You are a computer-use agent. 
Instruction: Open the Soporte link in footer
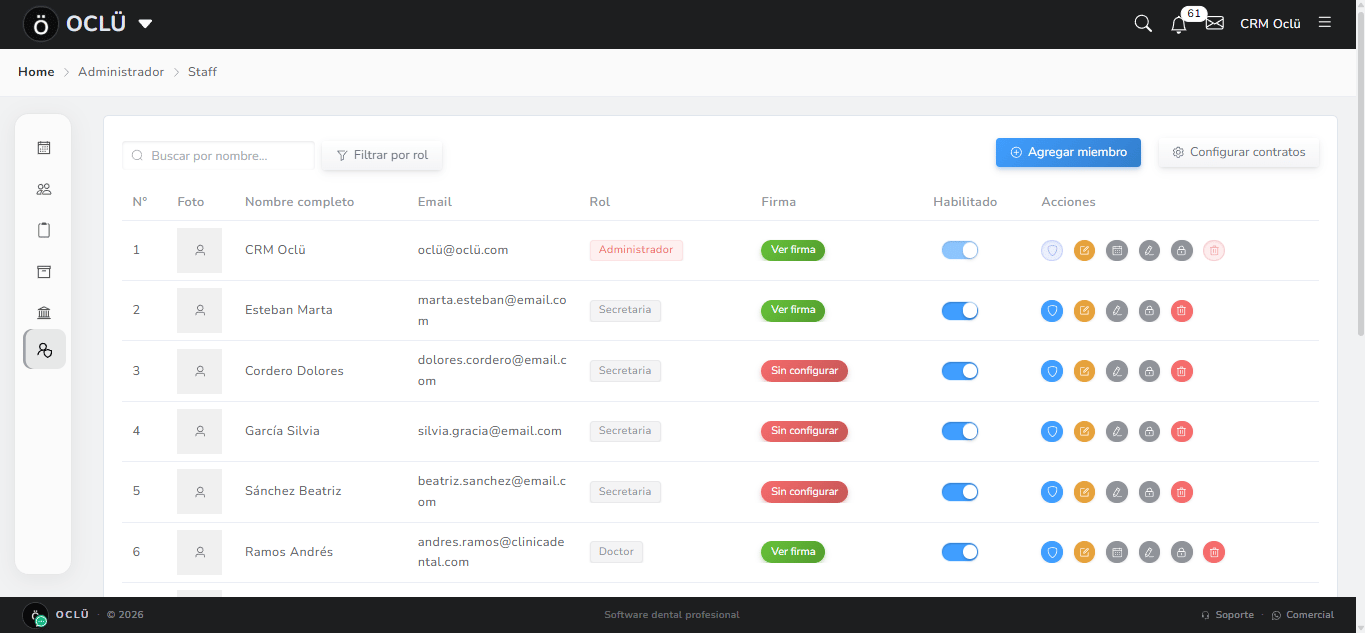1227,615
